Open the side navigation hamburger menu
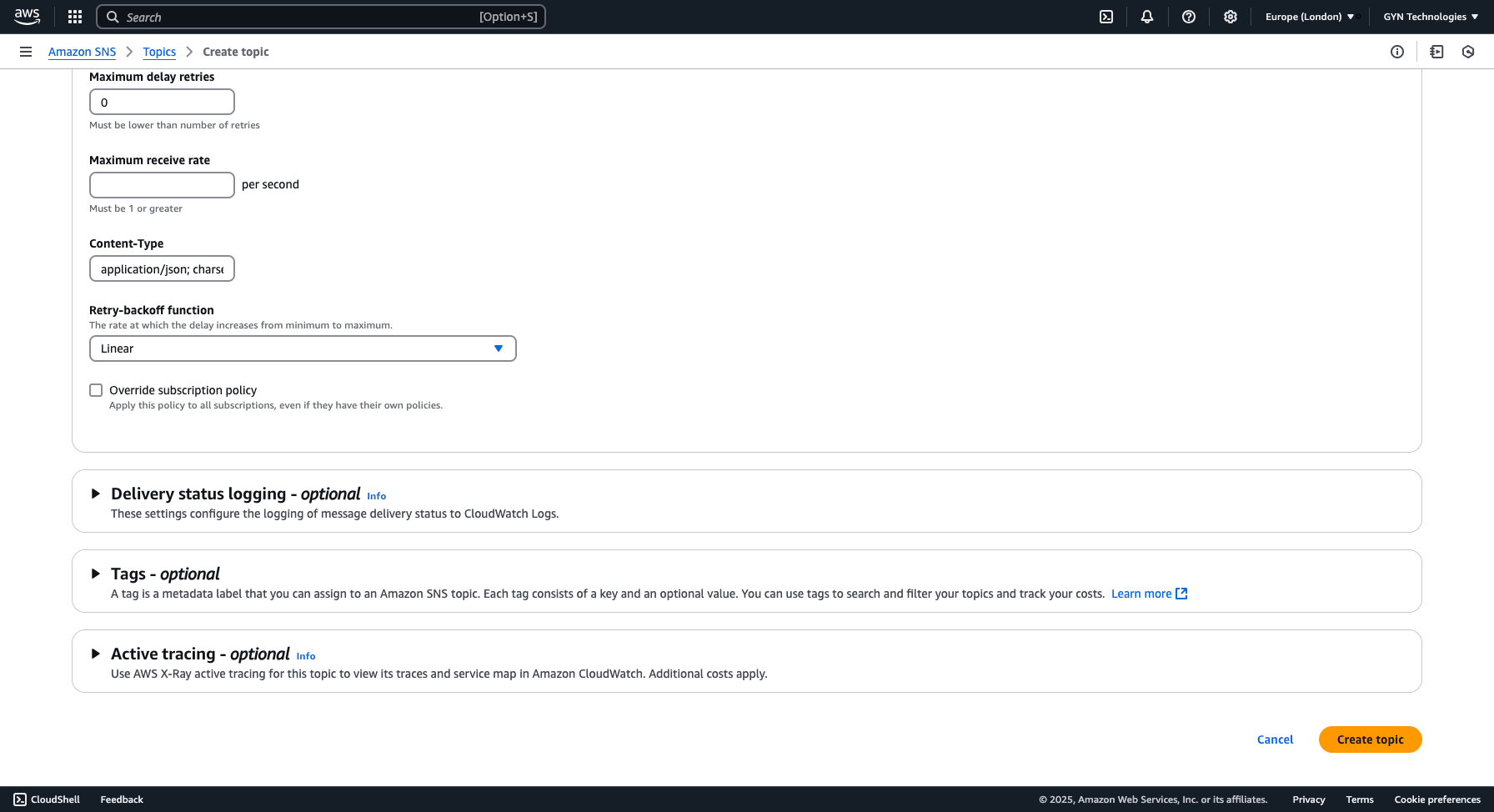Image resolution: width=1494 pixels, height=812 pixels. [x=26, y=51]
